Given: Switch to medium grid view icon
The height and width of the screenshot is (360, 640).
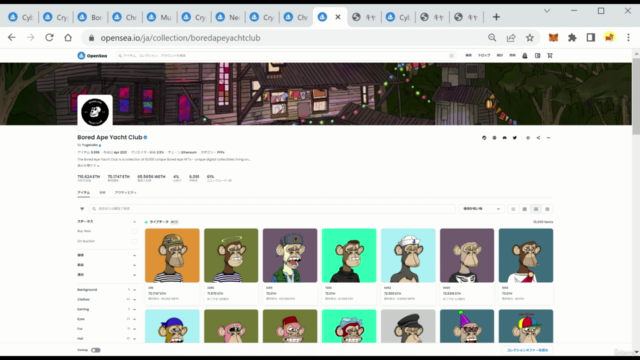Looking at the screenshot, I should (536, 209).
